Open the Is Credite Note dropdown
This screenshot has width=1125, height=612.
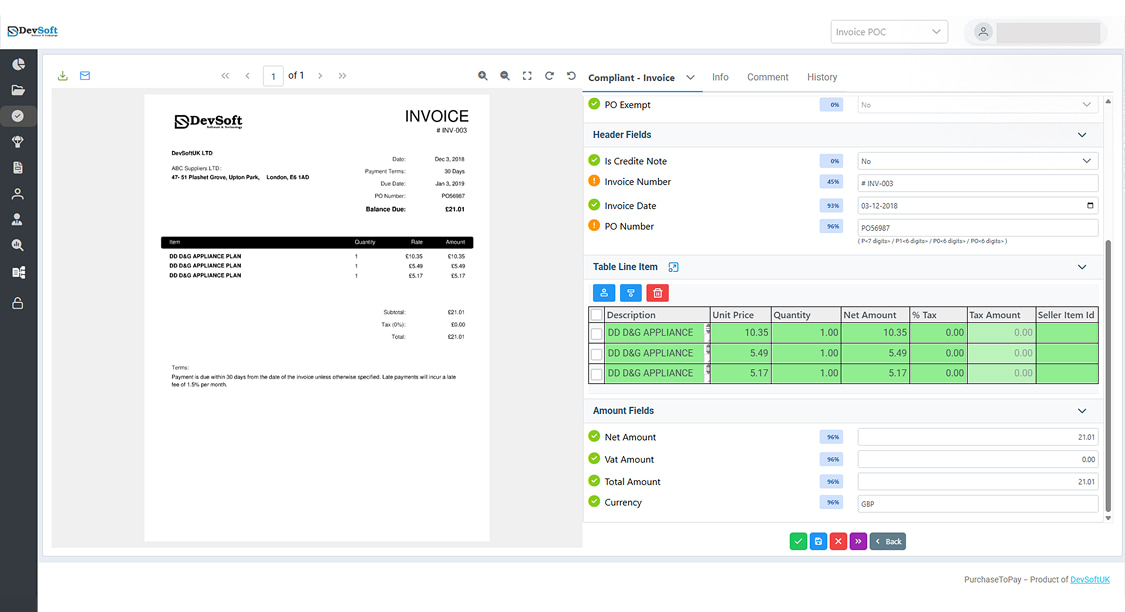click(977, 161)
